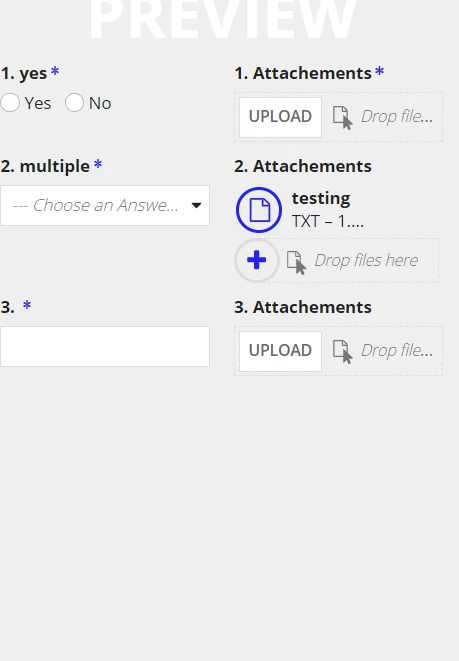Click the drop file icon in 3. Attachements
Image resolution: width=459 pixels, height=661 pixels.
coord(342,352)
